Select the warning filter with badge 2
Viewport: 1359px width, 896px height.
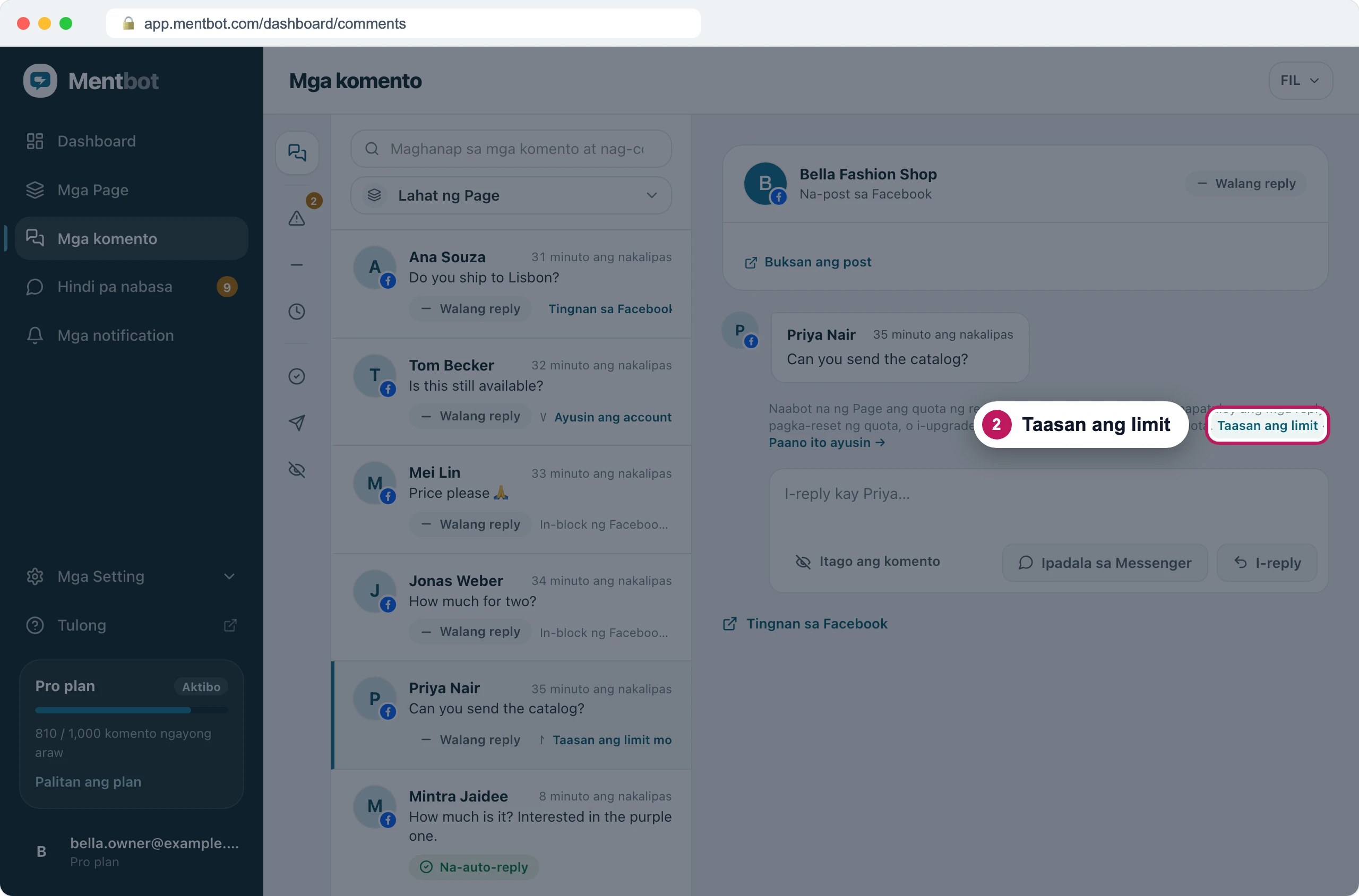297,218
